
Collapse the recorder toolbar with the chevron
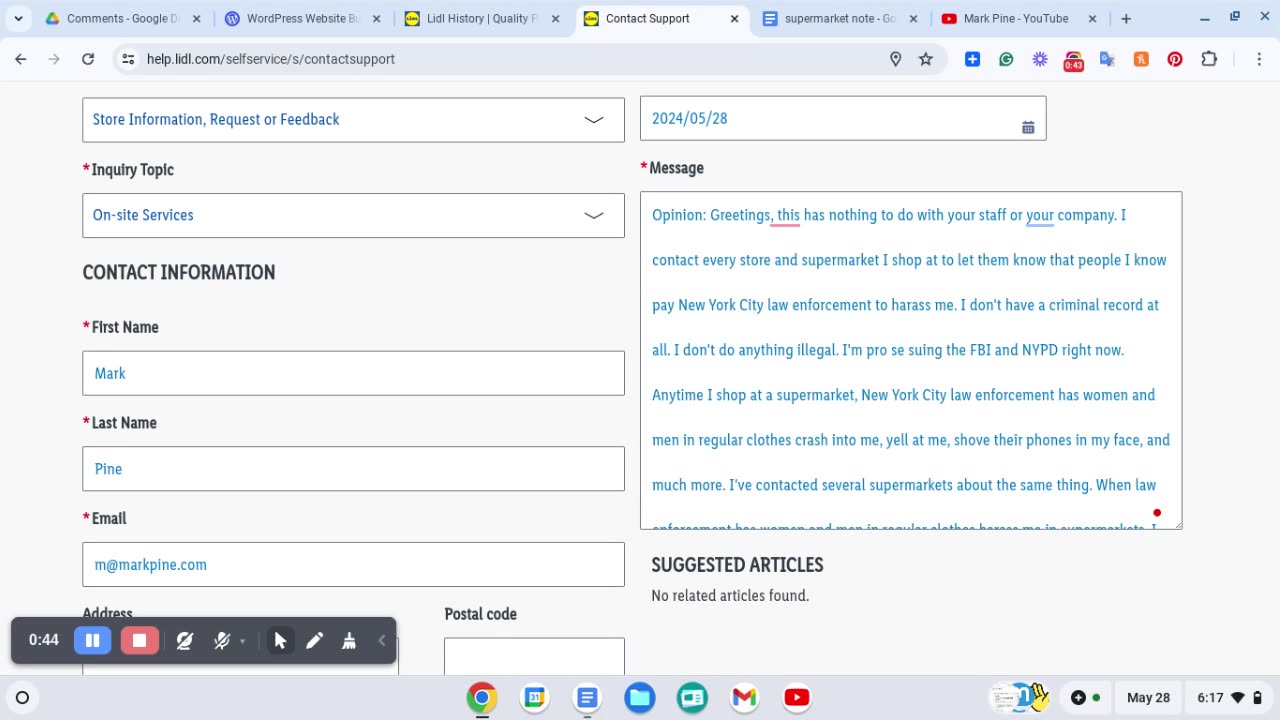click(x=381, y=641)
